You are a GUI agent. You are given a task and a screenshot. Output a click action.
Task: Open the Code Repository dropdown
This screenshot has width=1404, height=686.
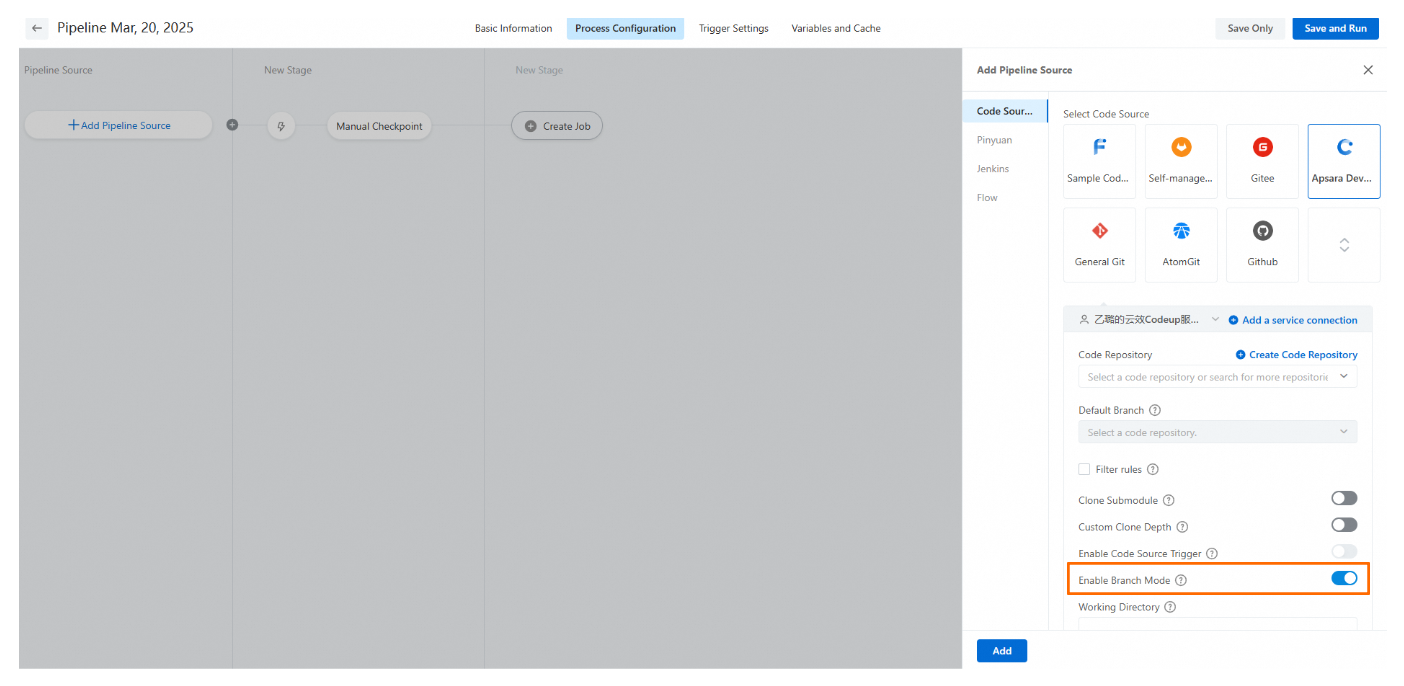pos(1217,377)
